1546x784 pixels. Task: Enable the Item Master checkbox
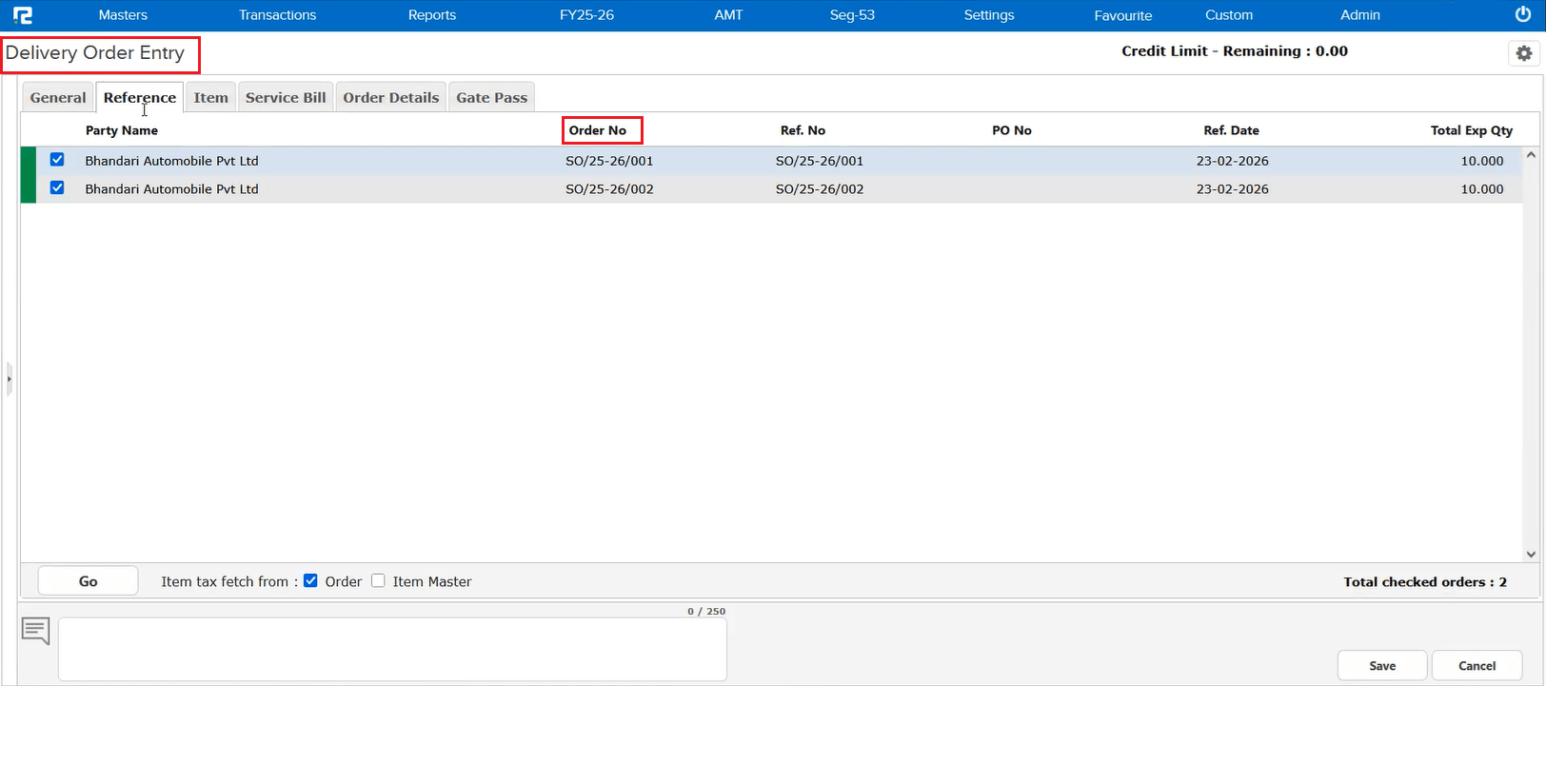pyautogui.click(x=378, y=581)
